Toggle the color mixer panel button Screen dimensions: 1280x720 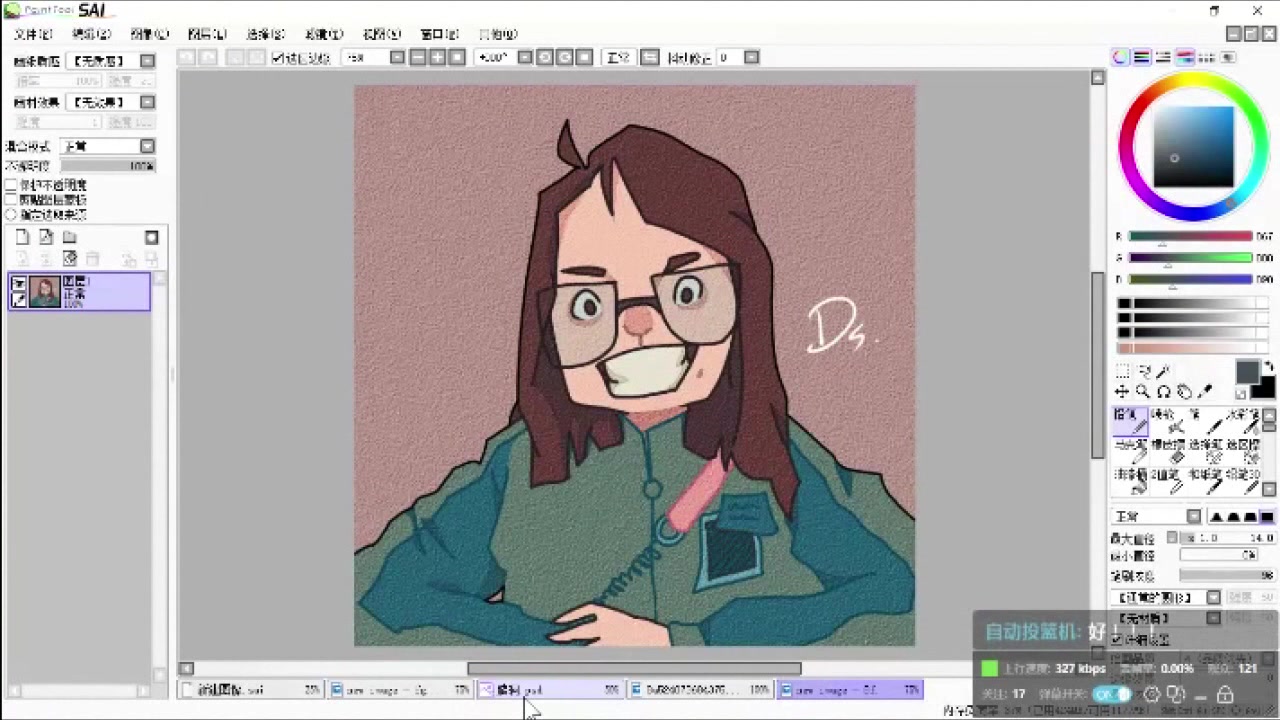(x=1185, y=57)
